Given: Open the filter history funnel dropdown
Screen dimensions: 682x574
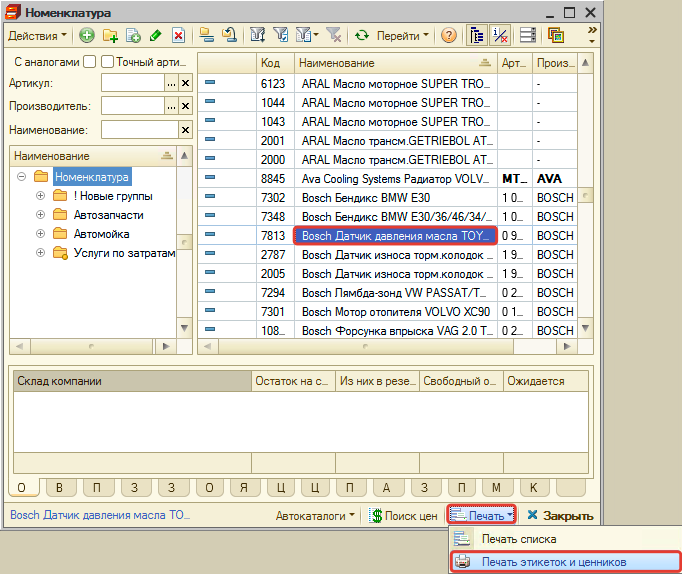Looking at the screenshot, I should tap(307, 35).
